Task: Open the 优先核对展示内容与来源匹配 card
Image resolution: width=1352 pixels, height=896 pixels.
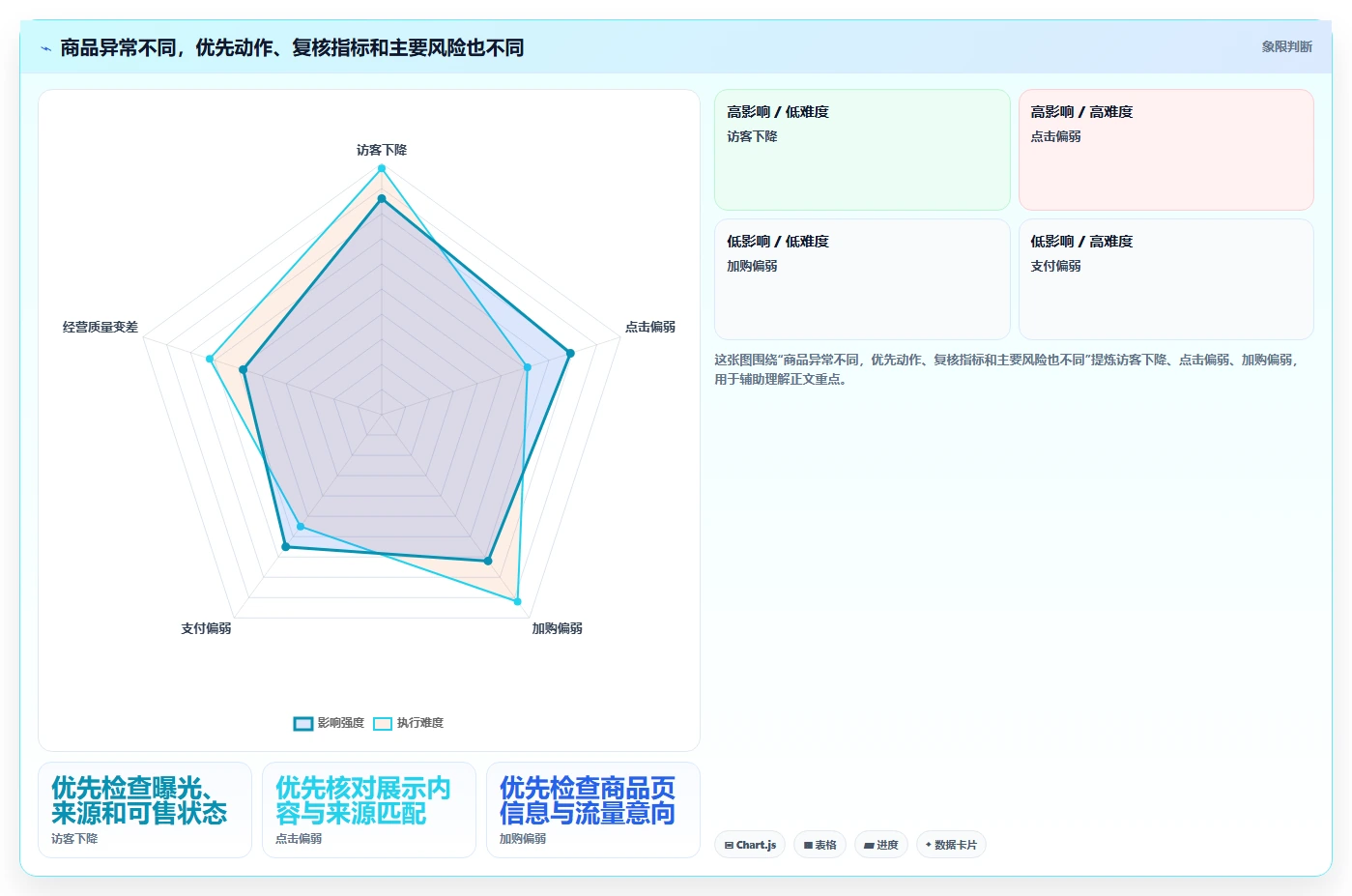Action: point(369,810)
